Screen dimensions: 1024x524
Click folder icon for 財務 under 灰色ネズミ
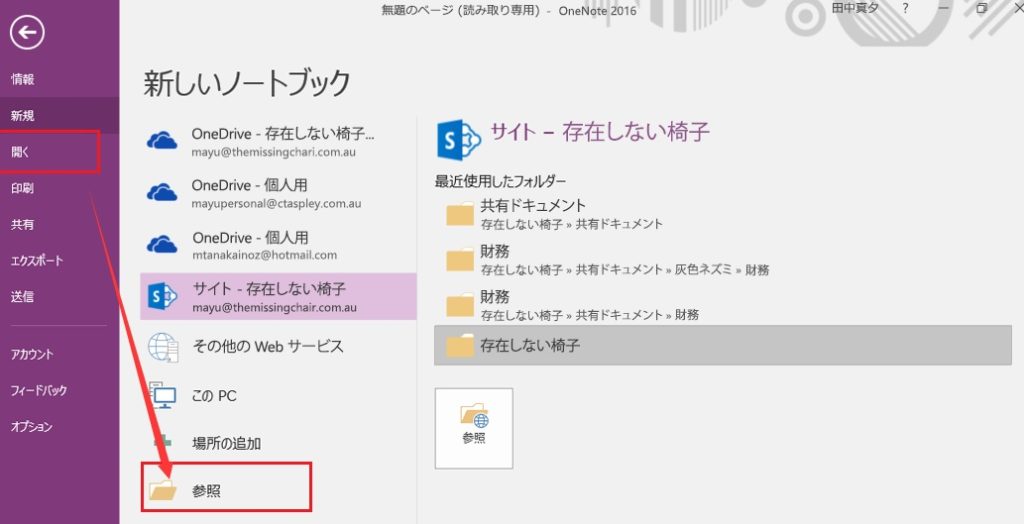point(460,259)
